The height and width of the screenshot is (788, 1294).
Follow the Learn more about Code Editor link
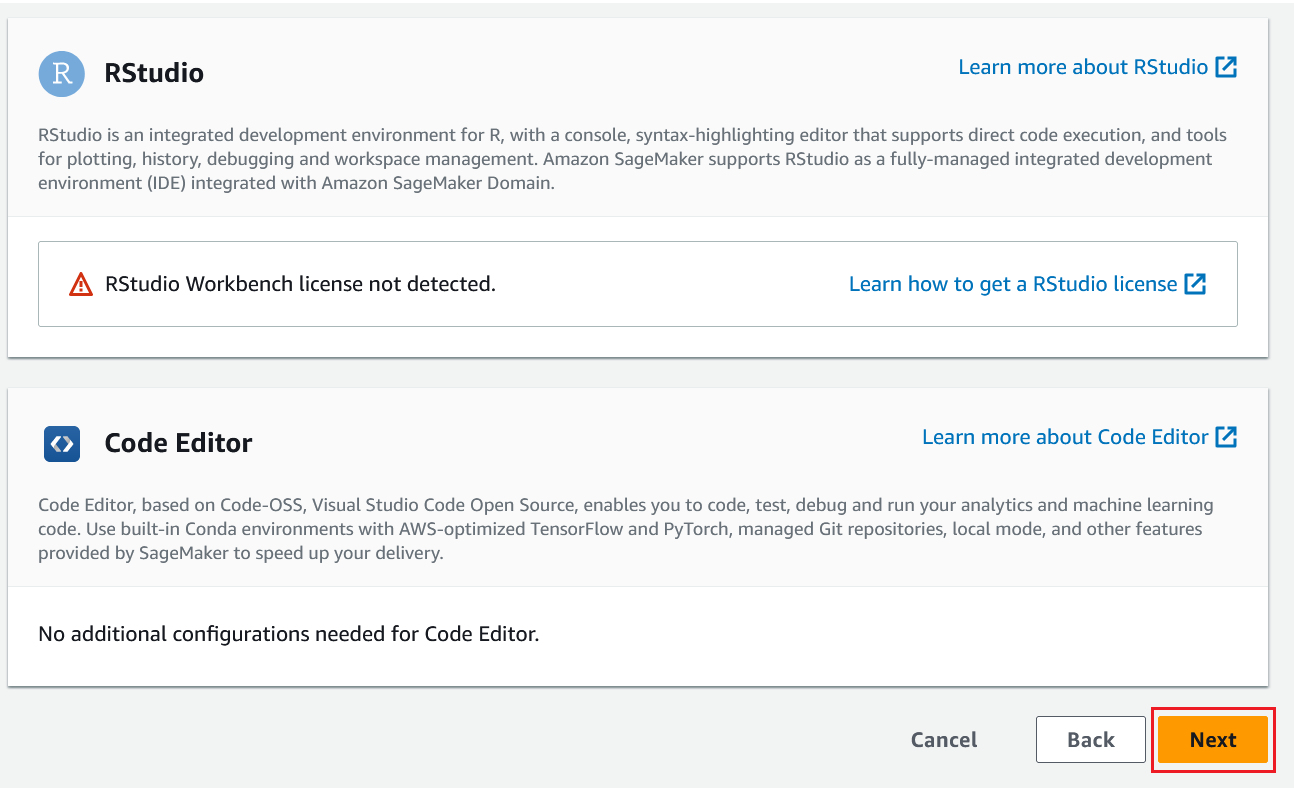click(1065, 437)
